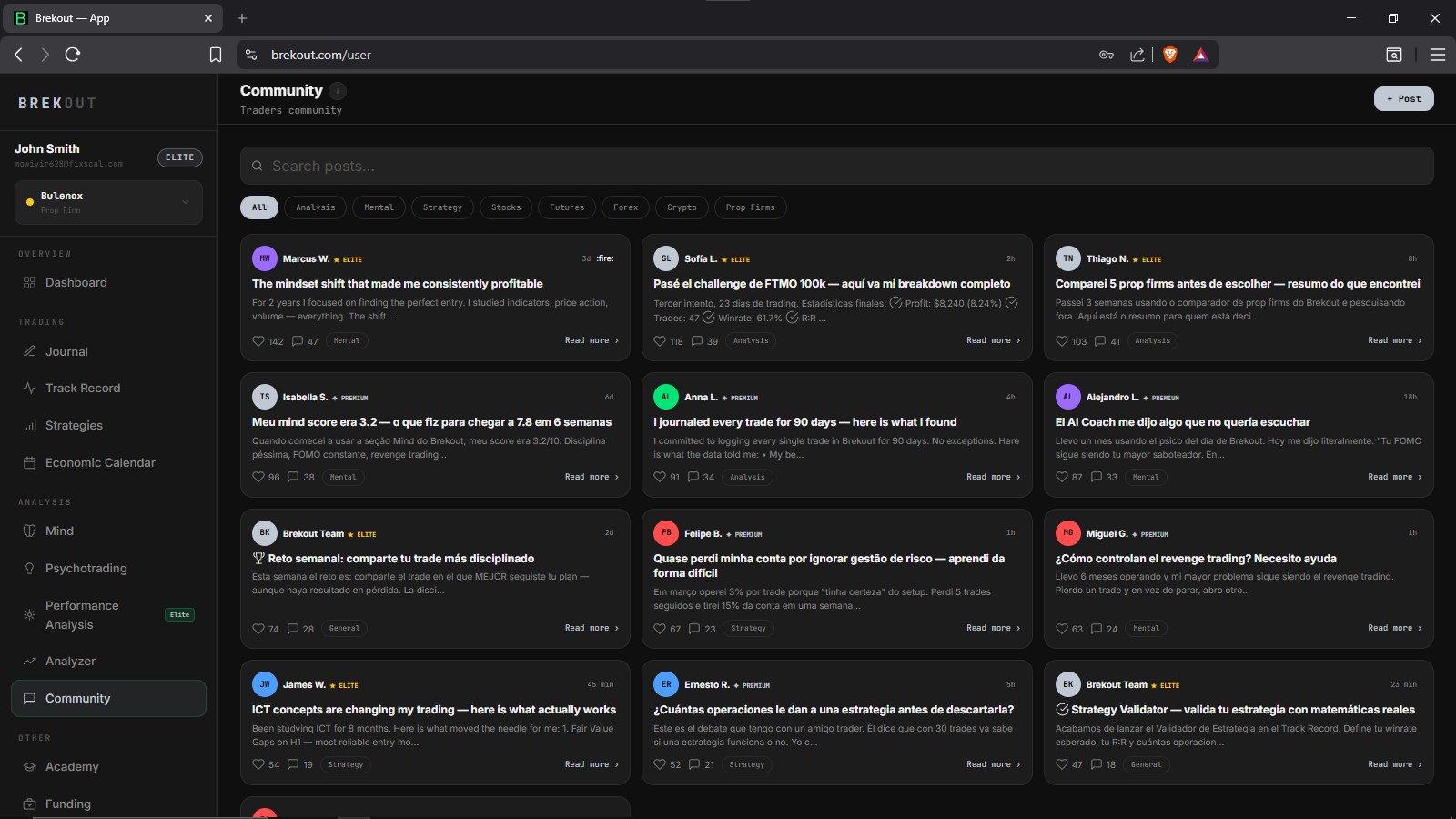The width and height of the screenshot is (1456, 819).
Task: Open a new browser tab
Action: (242, 18)
